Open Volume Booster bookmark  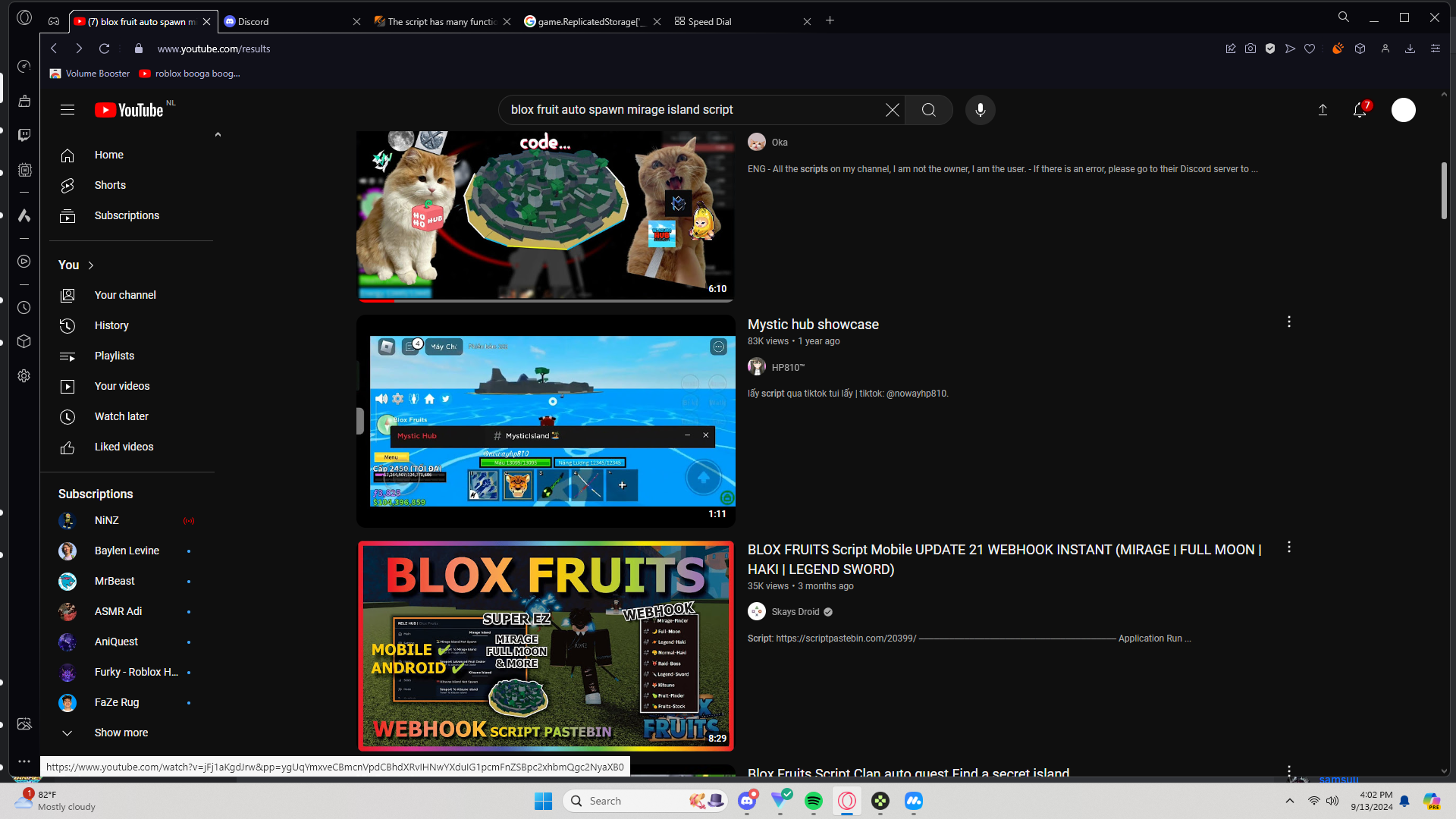click(x=90, y=74)
